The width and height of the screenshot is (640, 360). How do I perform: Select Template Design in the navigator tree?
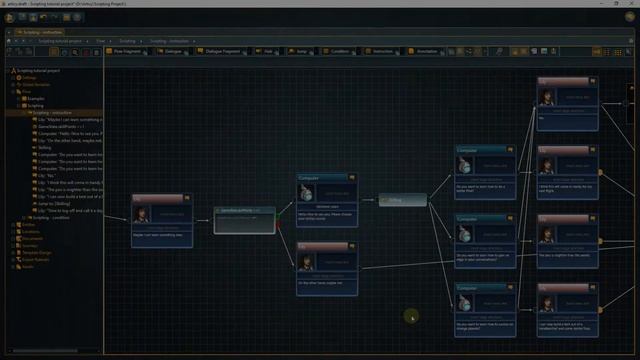tap(36, 253)
